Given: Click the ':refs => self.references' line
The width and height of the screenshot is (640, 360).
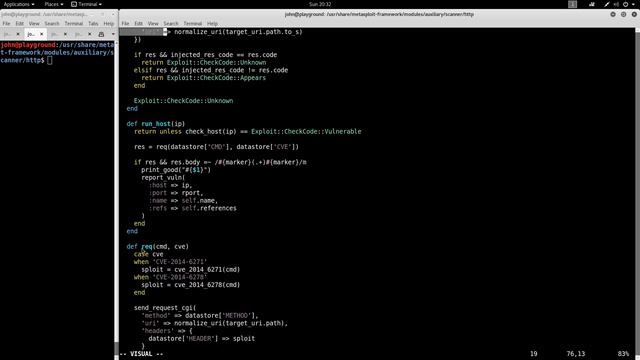Looking at the screenshot, I should pyautogui.click(x=193, y=208).
